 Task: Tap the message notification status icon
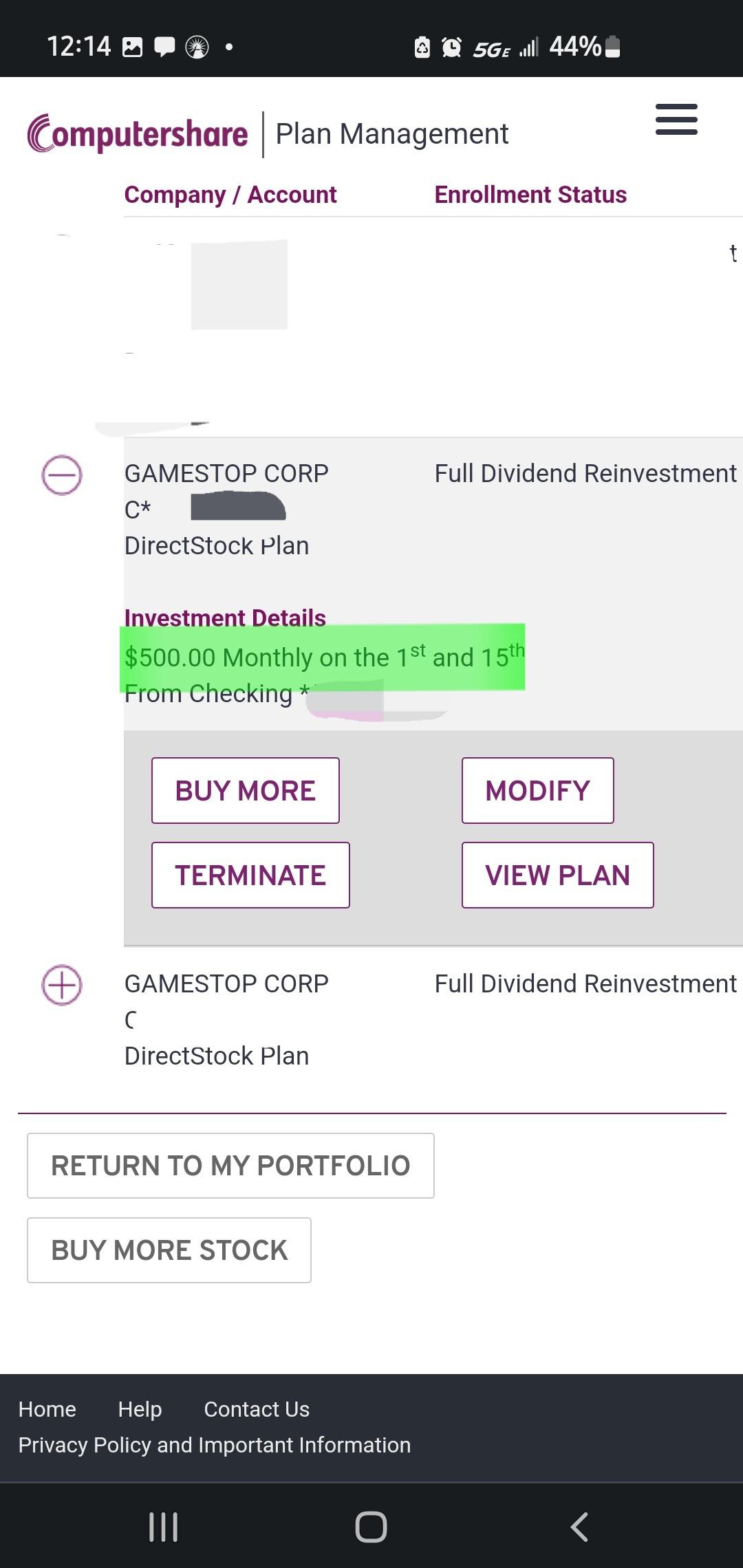pos(164,47)
